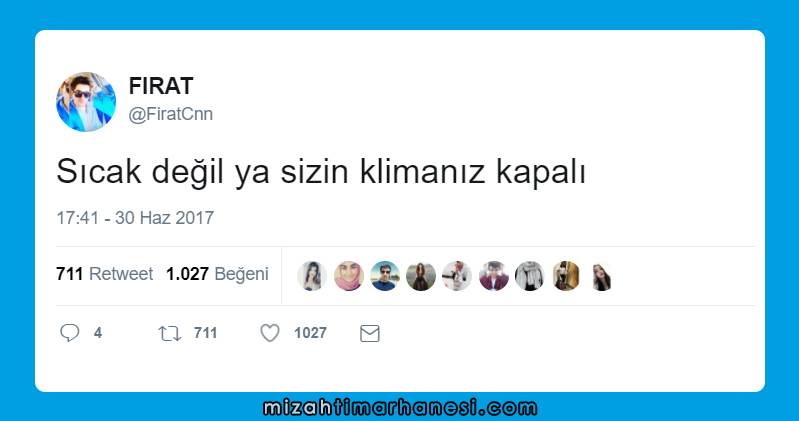Click the retweet arrows icon

click(x=170, y=333)
